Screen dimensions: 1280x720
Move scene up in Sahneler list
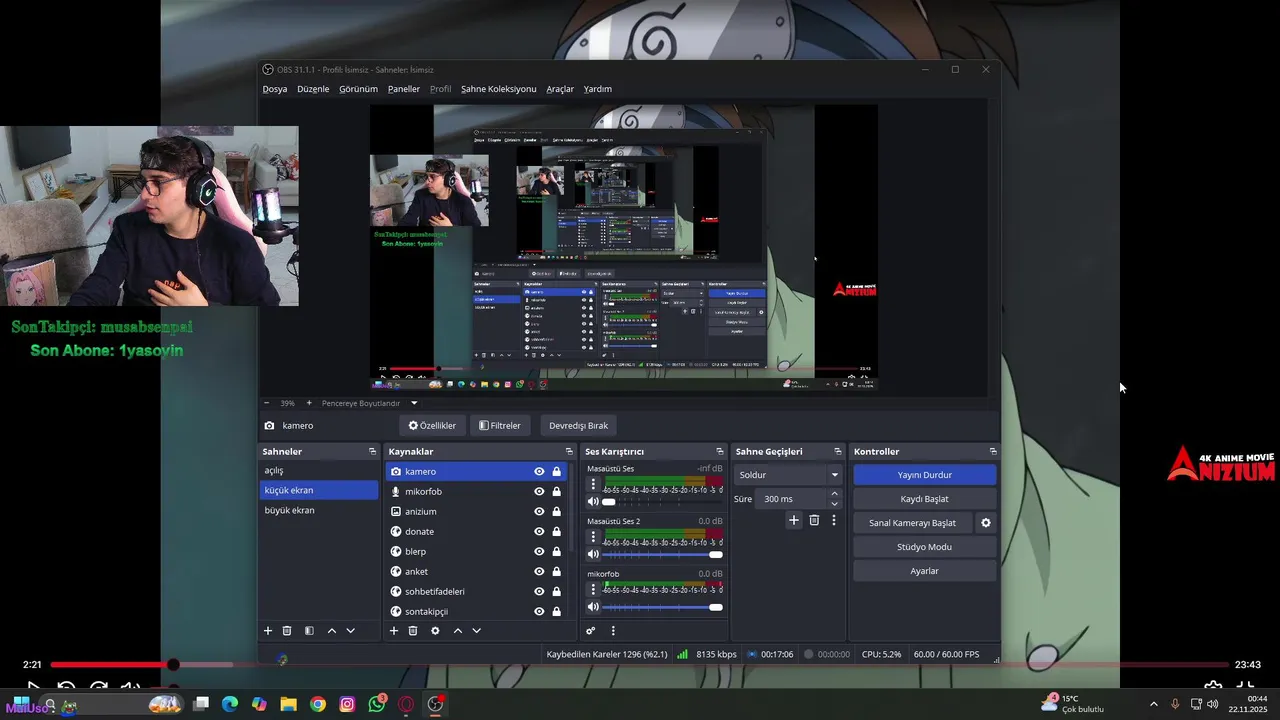332,631
